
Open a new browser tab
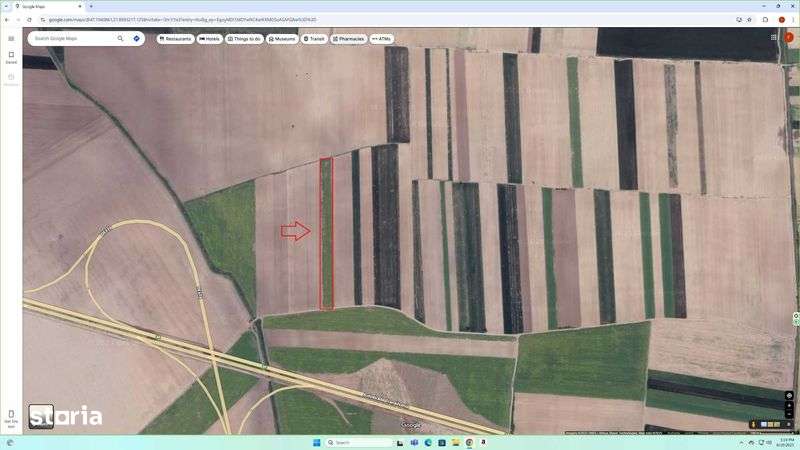tap(91, 7)
